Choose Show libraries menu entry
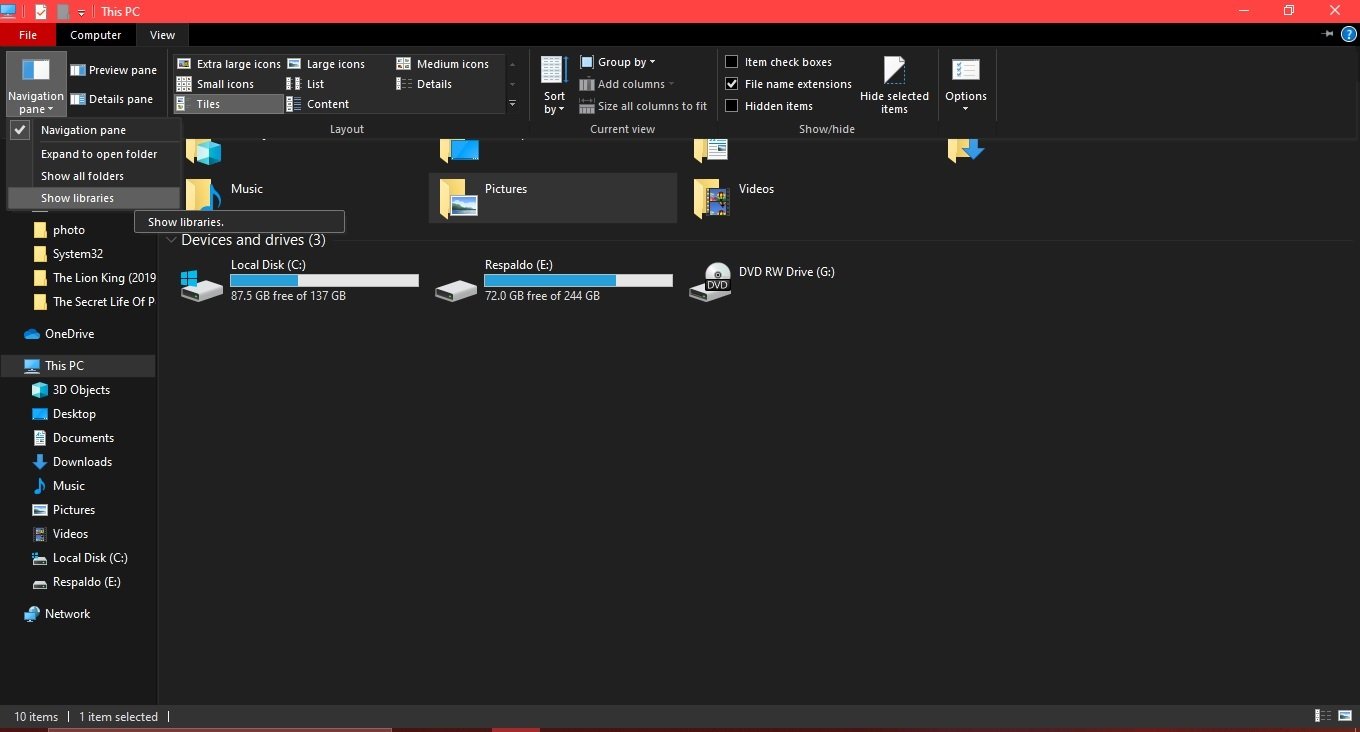 [93, 198]
